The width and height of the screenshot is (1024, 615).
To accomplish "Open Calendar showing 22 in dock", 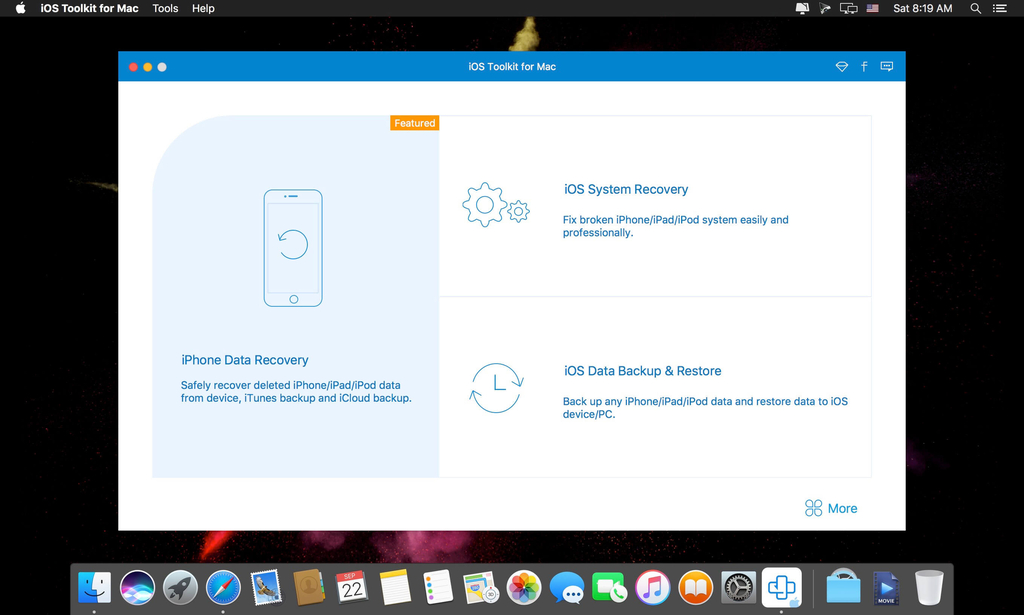I will tap(352, 588).
